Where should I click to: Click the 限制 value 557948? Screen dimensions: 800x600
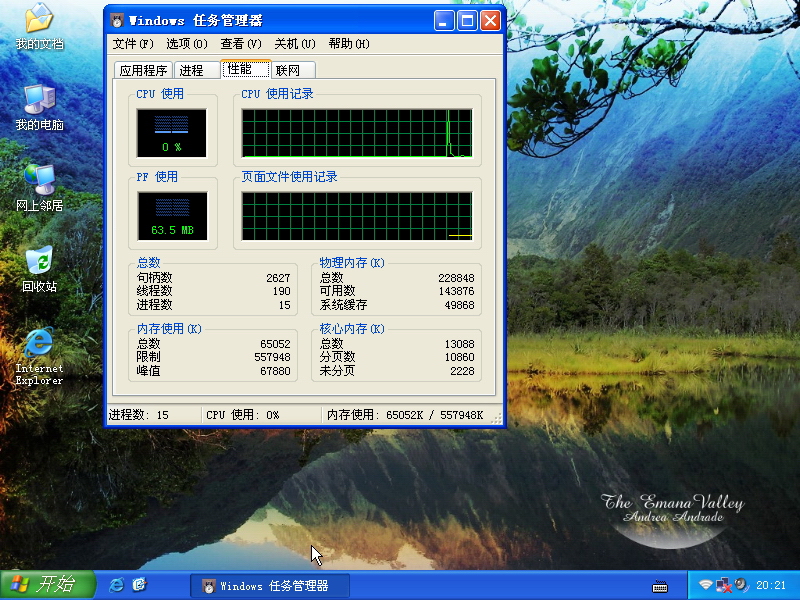click(x=272, y=357)
